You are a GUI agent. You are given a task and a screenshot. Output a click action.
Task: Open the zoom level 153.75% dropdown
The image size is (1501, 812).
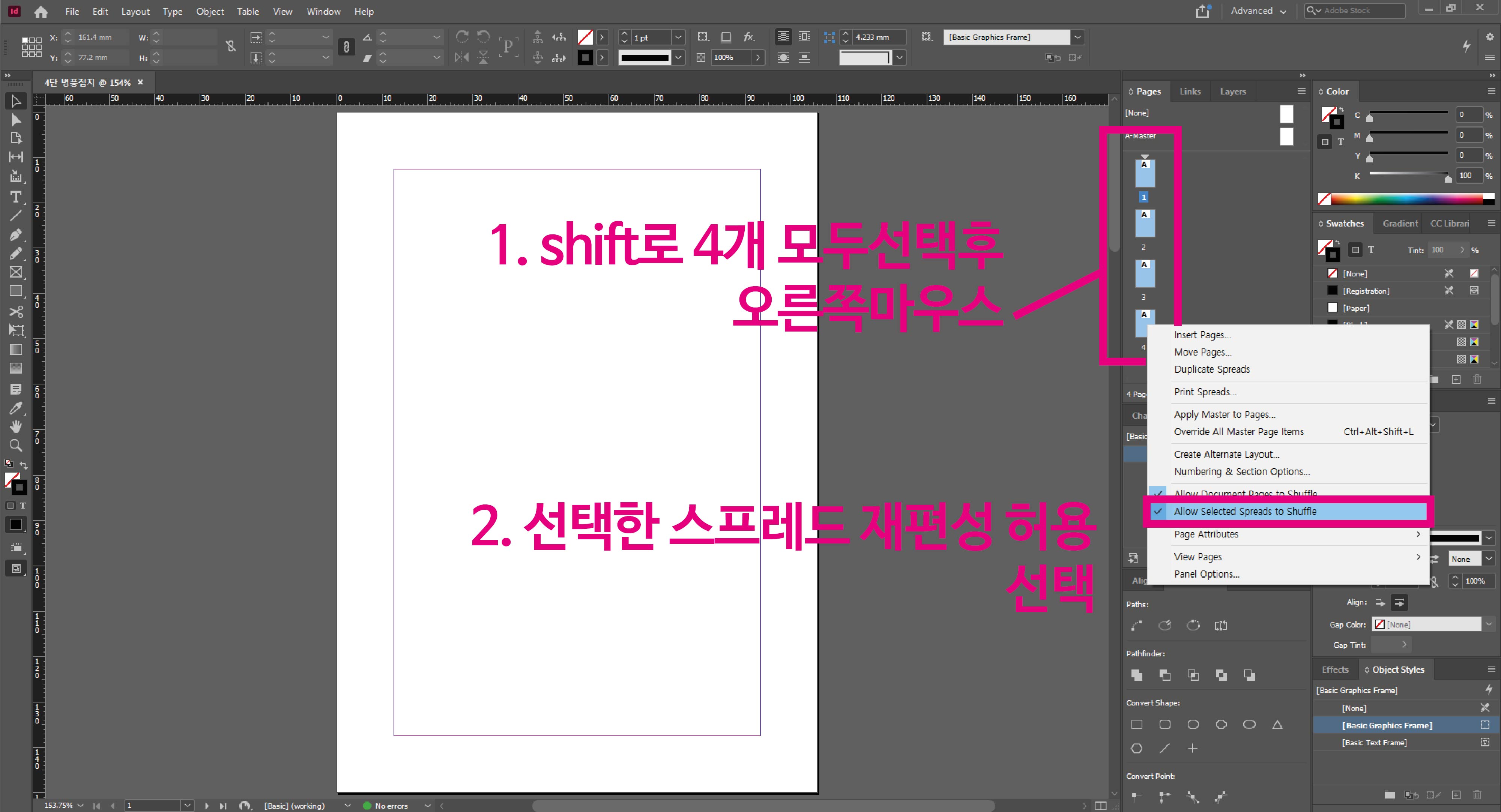click(x=80, y=805)
